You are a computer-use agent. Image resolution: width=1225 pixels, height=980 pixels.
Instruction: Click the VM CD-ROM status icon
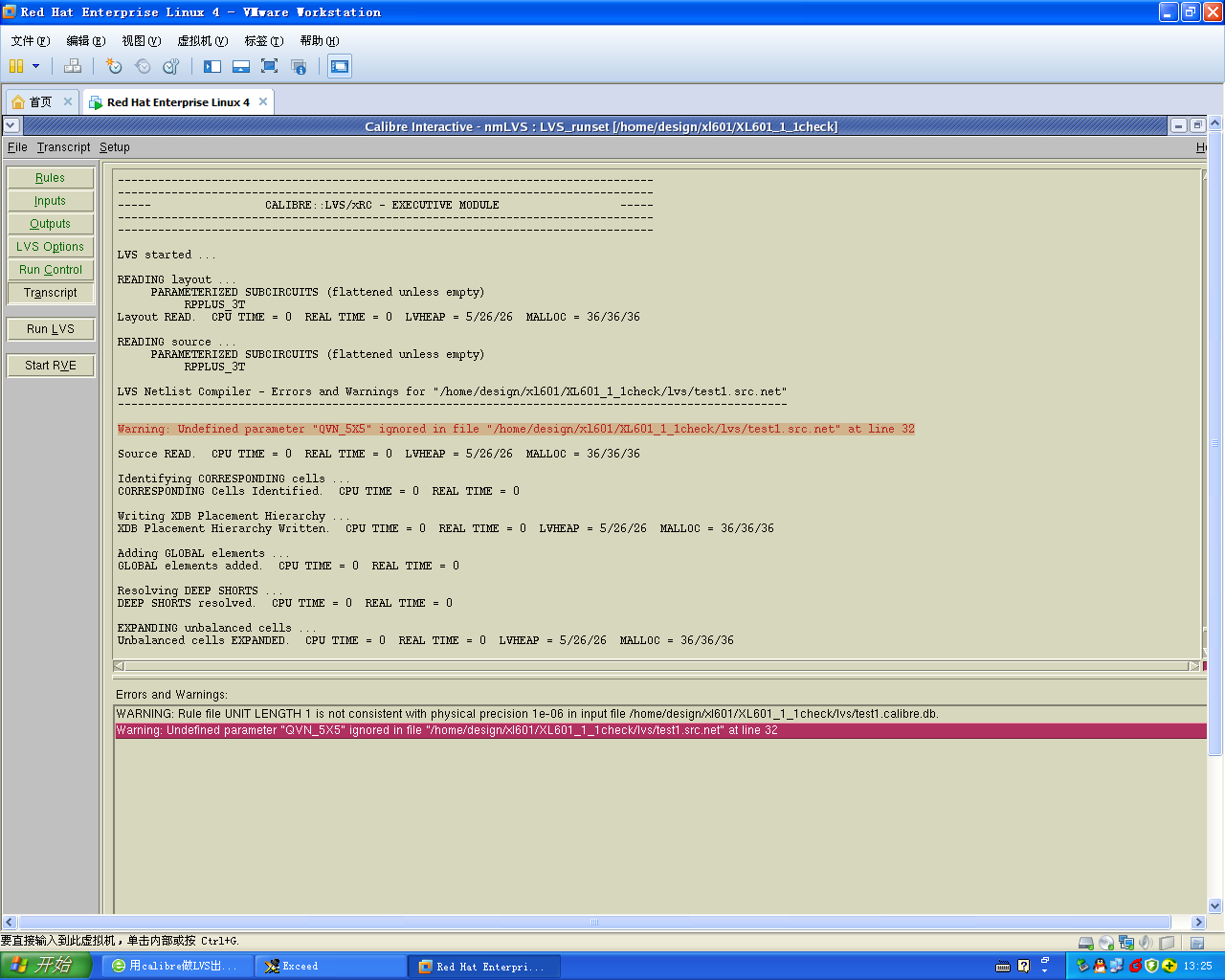(1106, 943)
